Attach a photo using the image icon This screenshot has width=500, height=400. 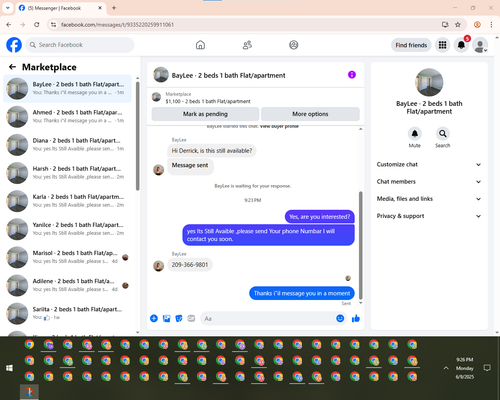(166, 318)
